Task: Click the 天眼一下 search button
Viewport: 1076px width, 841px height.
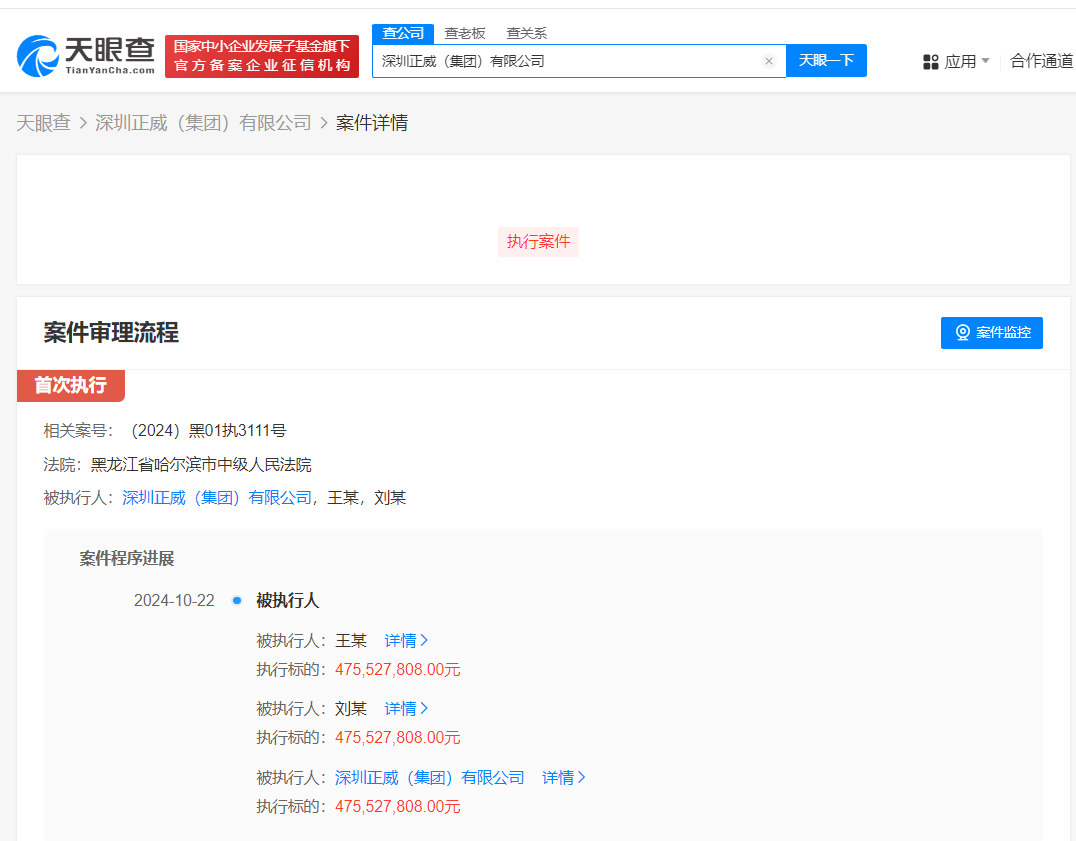Action: [x=826, y=60]
